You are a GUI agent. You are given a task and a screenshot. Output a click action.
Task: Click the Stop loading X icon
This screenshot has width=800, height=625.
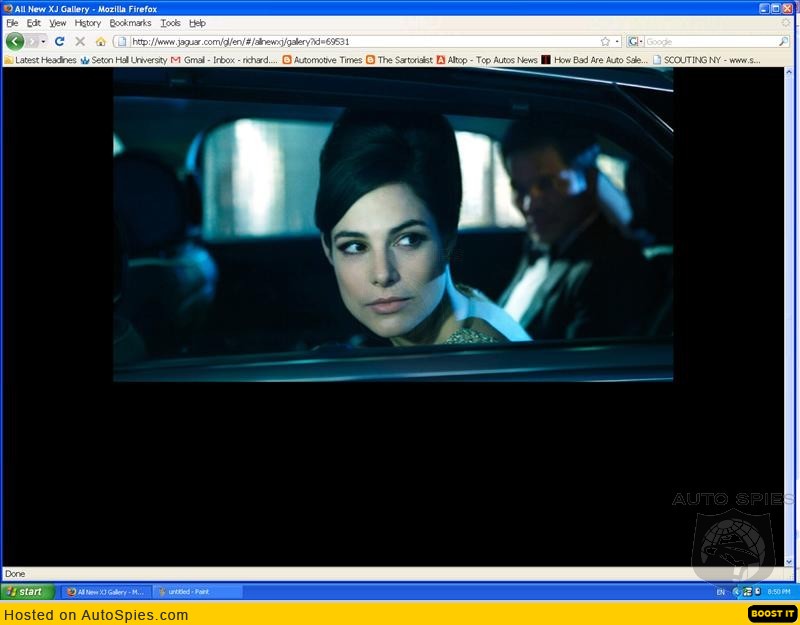[x=80, y=41]
